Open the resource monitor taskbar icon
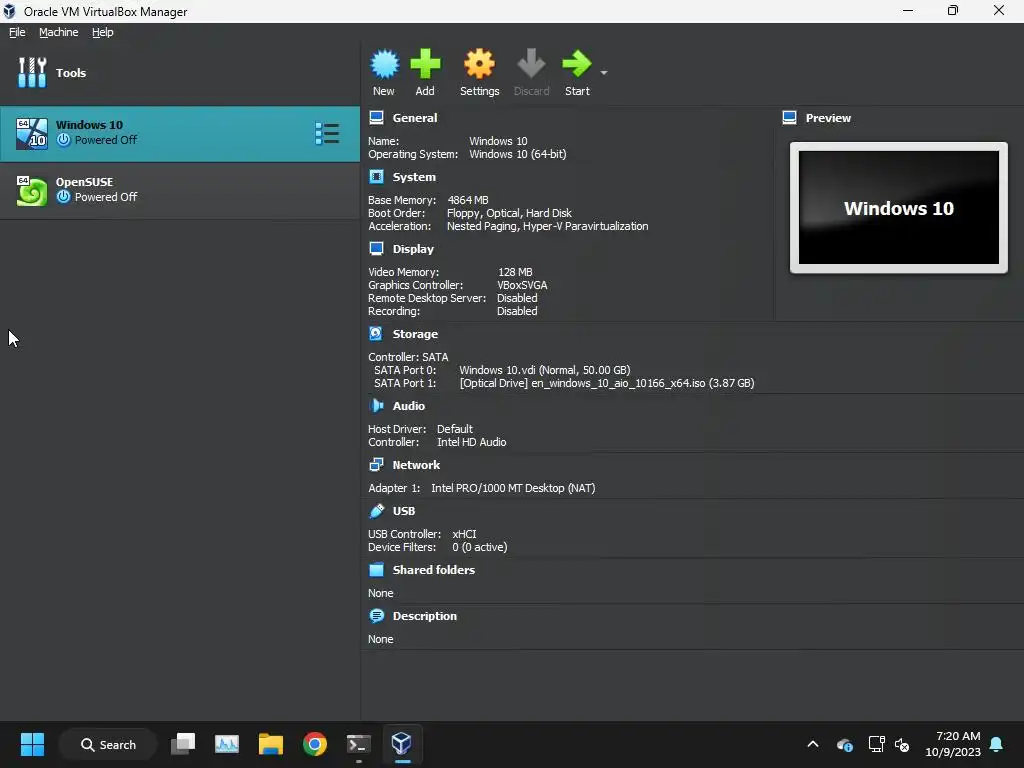The width and height of the screenshot is (1024, 768). coord(227,744)
